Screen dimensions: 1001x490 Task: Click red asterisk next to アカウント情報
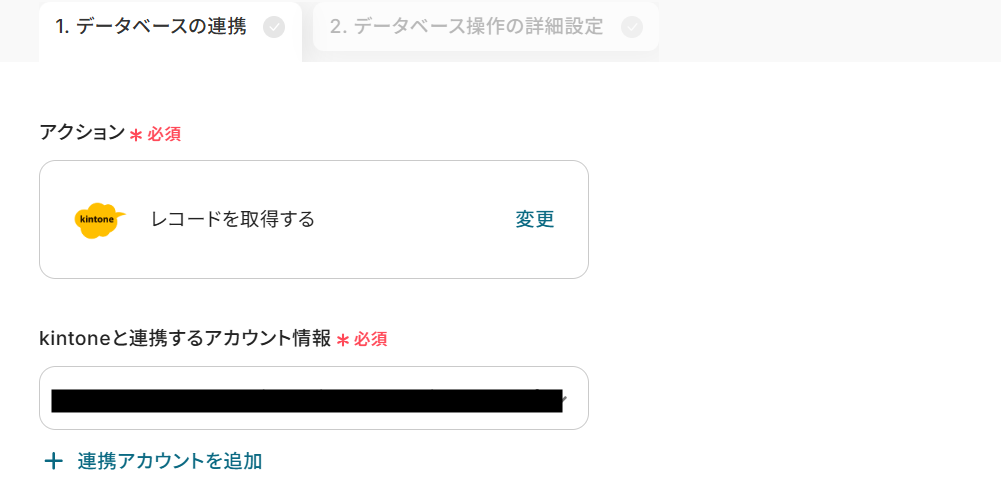[343, 340]
